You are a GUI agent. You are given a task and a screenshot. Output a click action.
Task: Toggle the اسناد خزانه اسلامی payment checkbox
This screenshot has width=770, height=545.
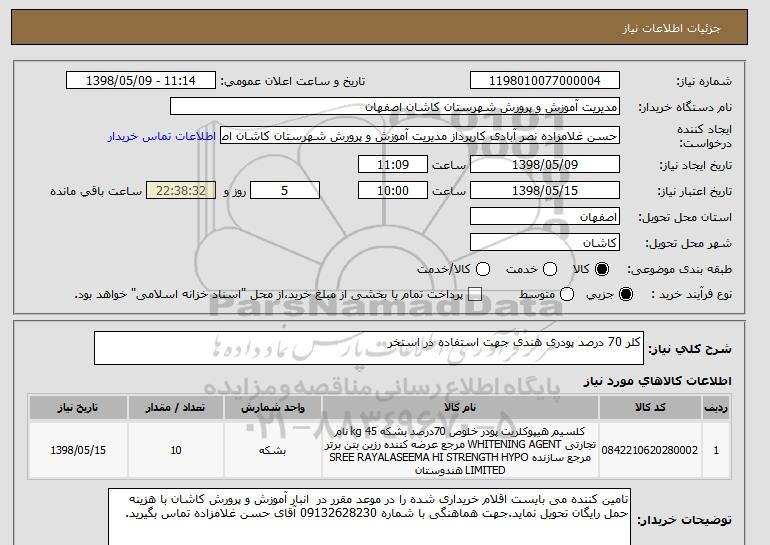(474, 294)
